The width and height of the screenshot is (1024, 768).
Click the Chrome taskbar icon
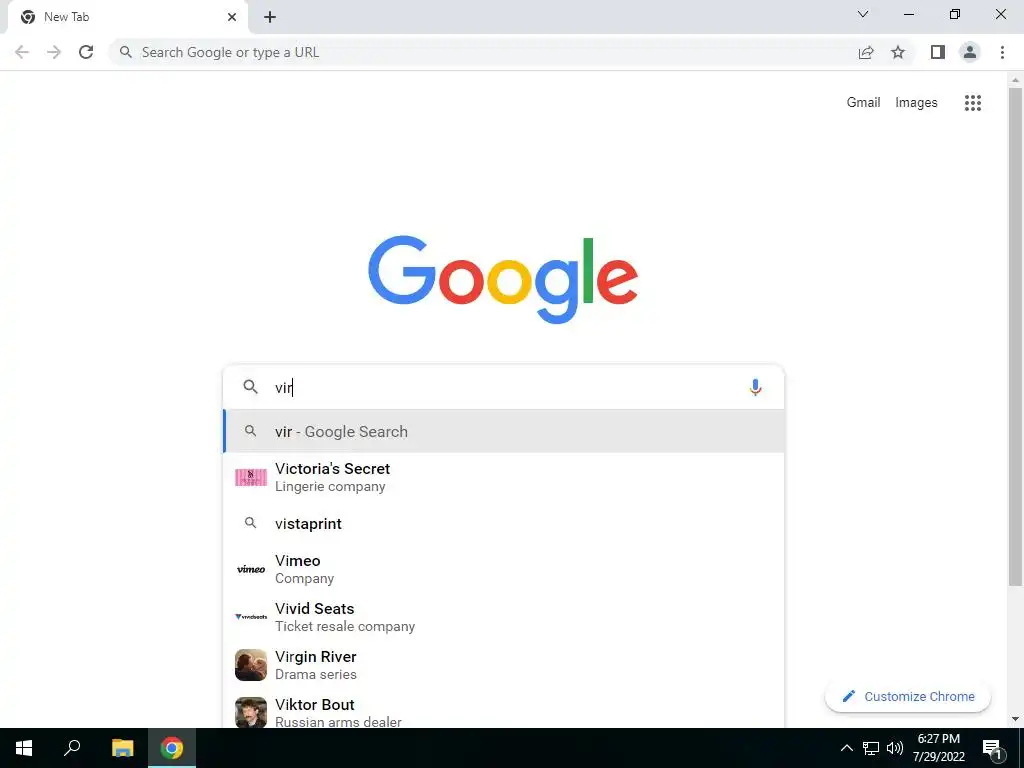click(x=172, y=748)
